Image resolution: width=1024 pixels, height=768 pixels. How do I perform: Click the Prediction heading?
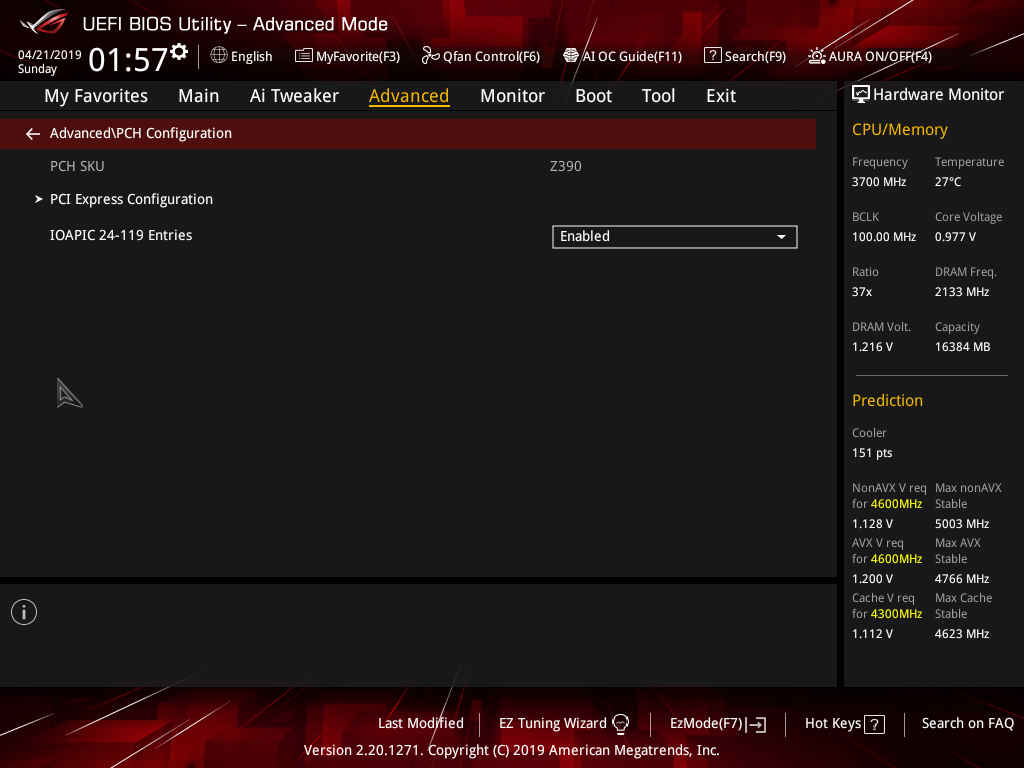point(887,400)
